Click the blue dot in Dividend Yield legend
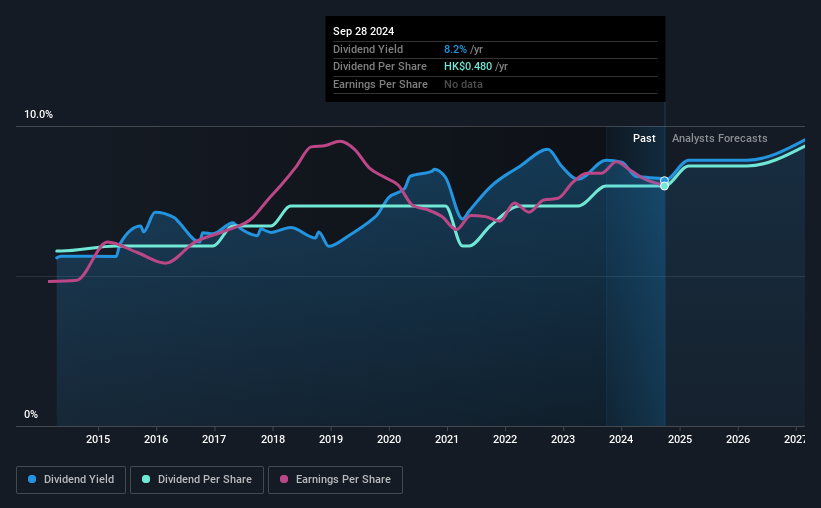The height and width of the screenshot is (508, 821). pyautogui.click(x=32, y=479)
